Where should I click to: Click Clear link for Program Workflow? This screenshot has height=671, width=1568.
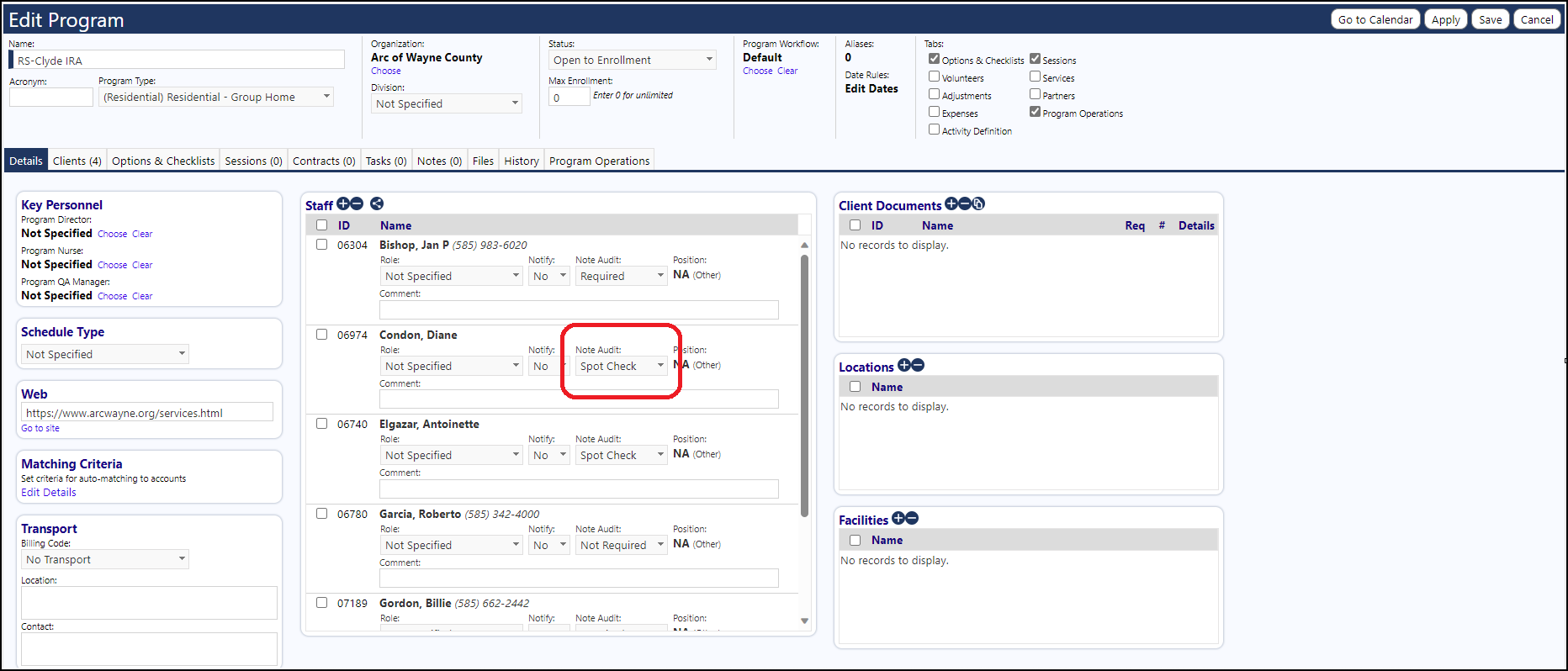pos(787,71)
